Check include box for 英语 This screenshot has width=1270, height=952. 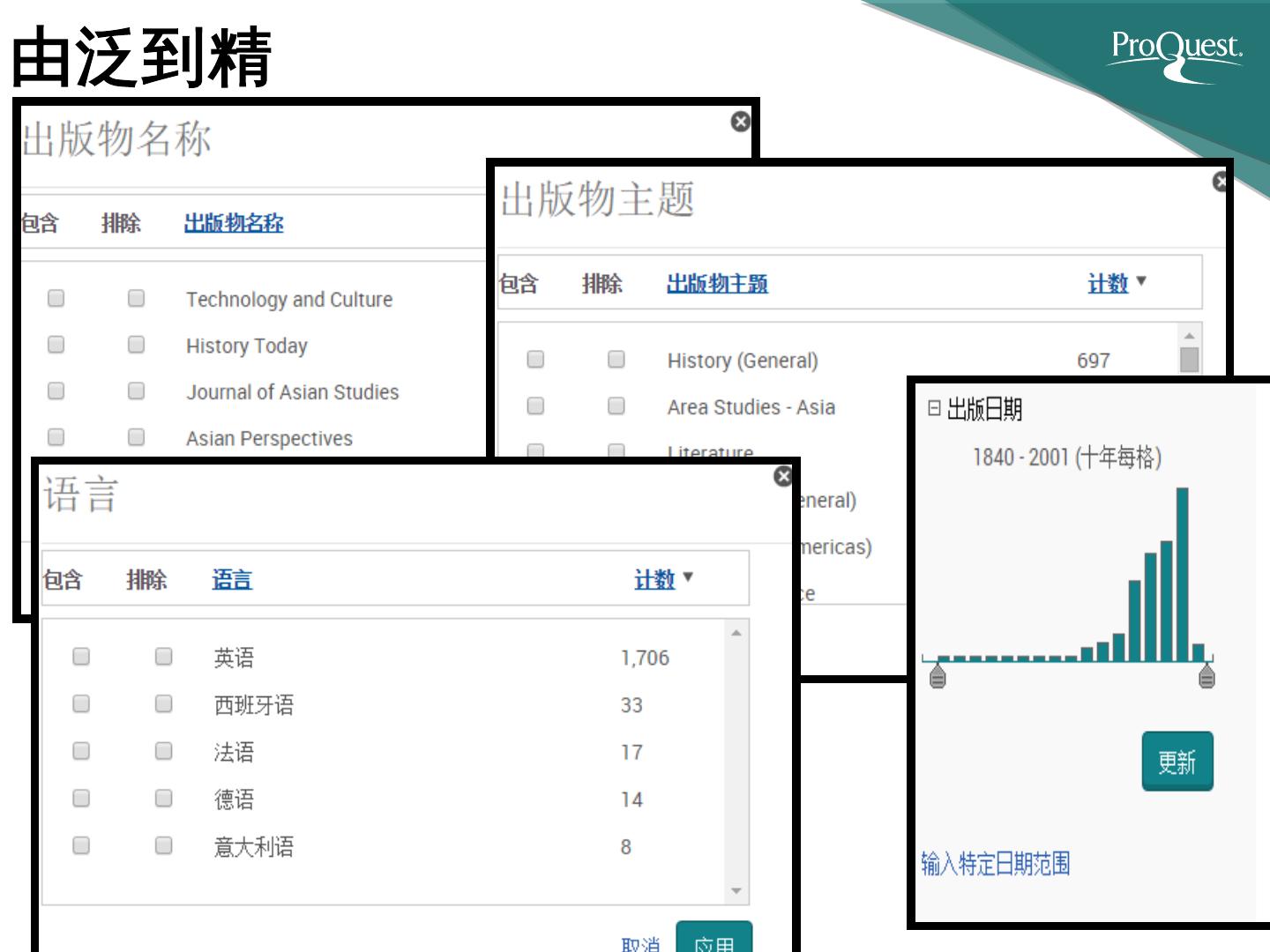(x=81, y=657)
